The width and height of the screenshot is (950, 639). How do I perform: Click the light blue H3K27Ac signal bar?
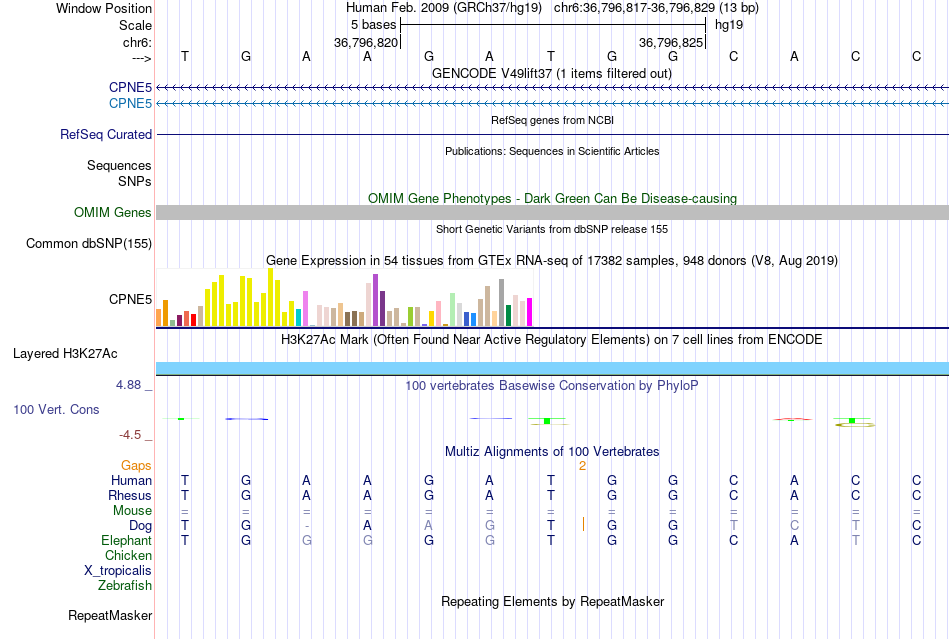click(x=552, y=368)
